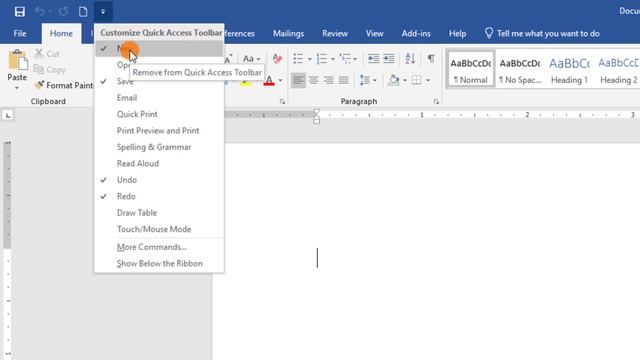Viewport: 640px width, 360px height.
Task: Toggle Align Right
Action: point(329,80)
